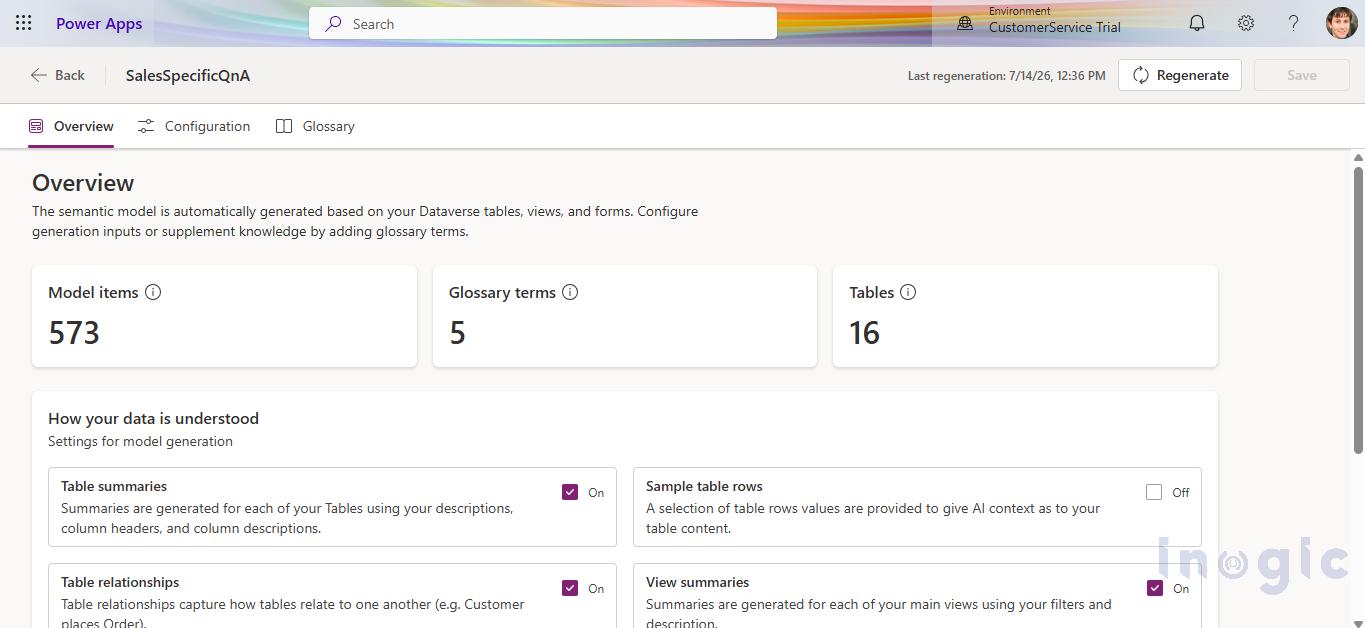Click the scrollbar up arrow
1365x628 pixels.
[x=1358, y=157]
